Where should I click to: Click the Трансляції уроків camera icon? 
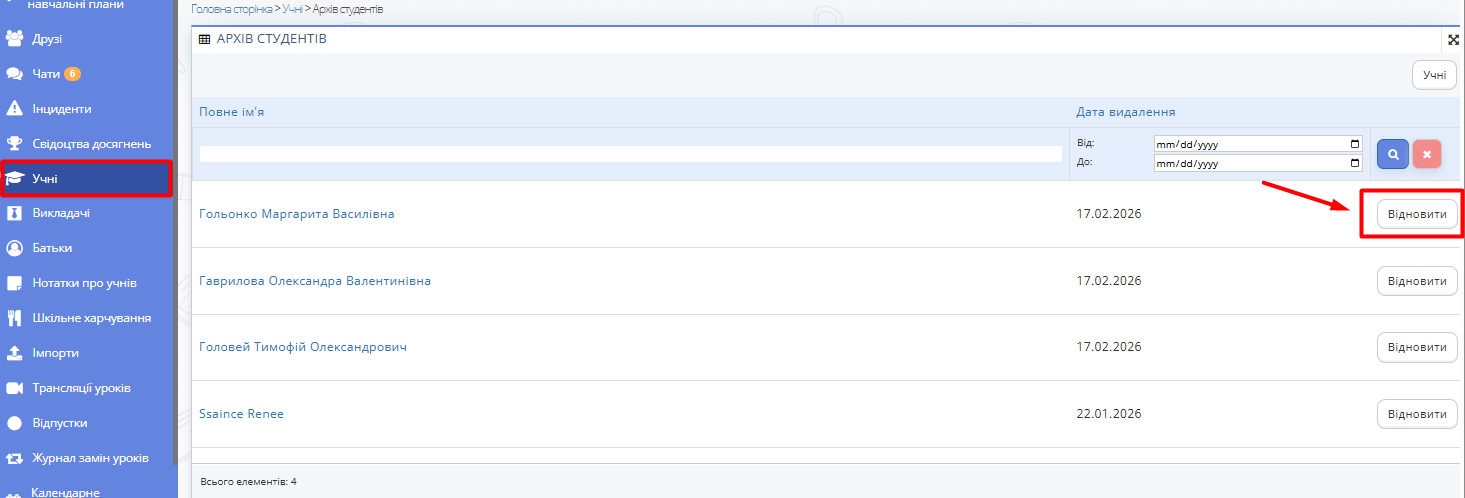click(15, 388)
